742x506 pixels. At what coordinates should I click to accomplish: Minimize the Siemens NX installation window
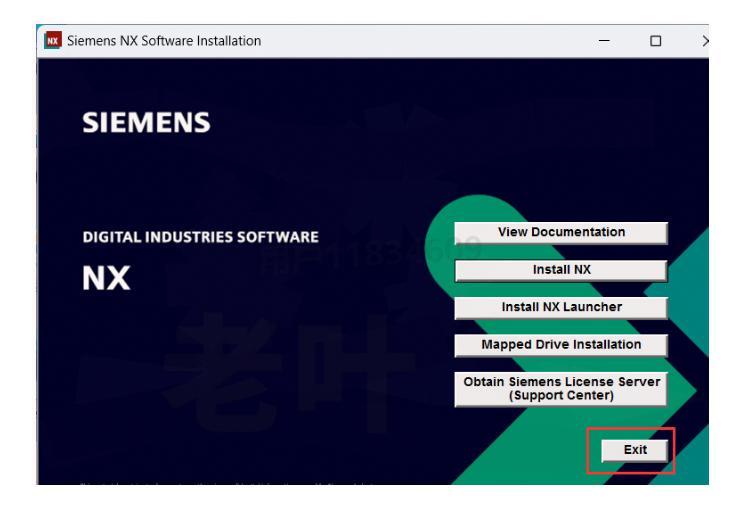604,41
